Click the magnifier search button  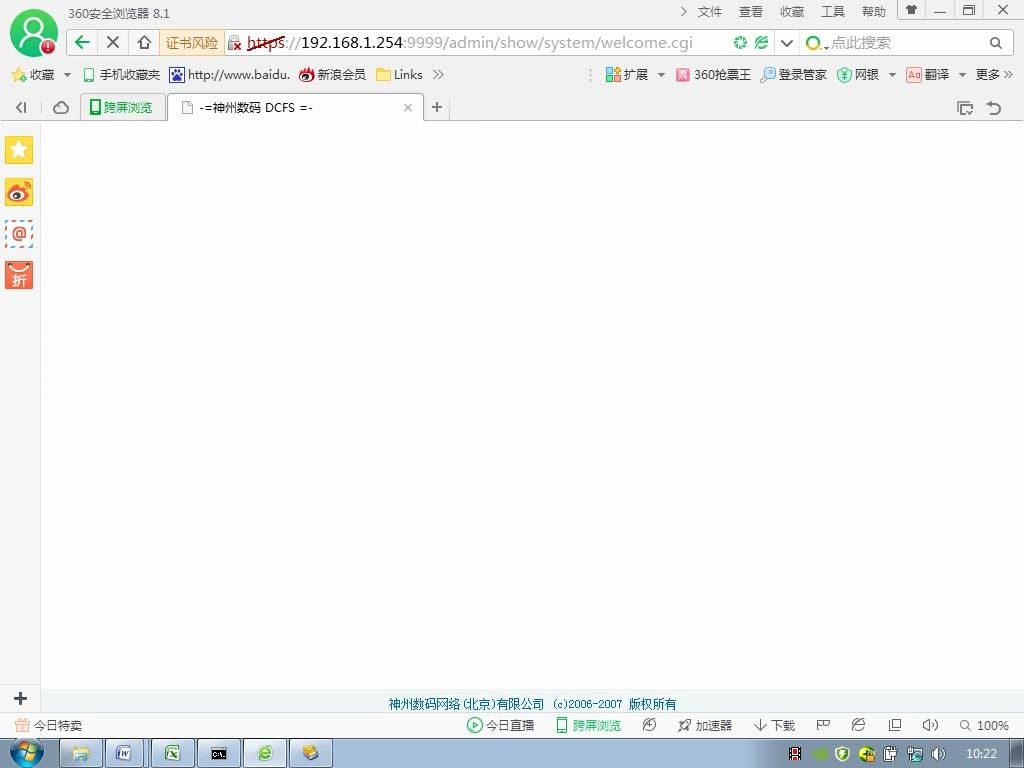(995, 43)
